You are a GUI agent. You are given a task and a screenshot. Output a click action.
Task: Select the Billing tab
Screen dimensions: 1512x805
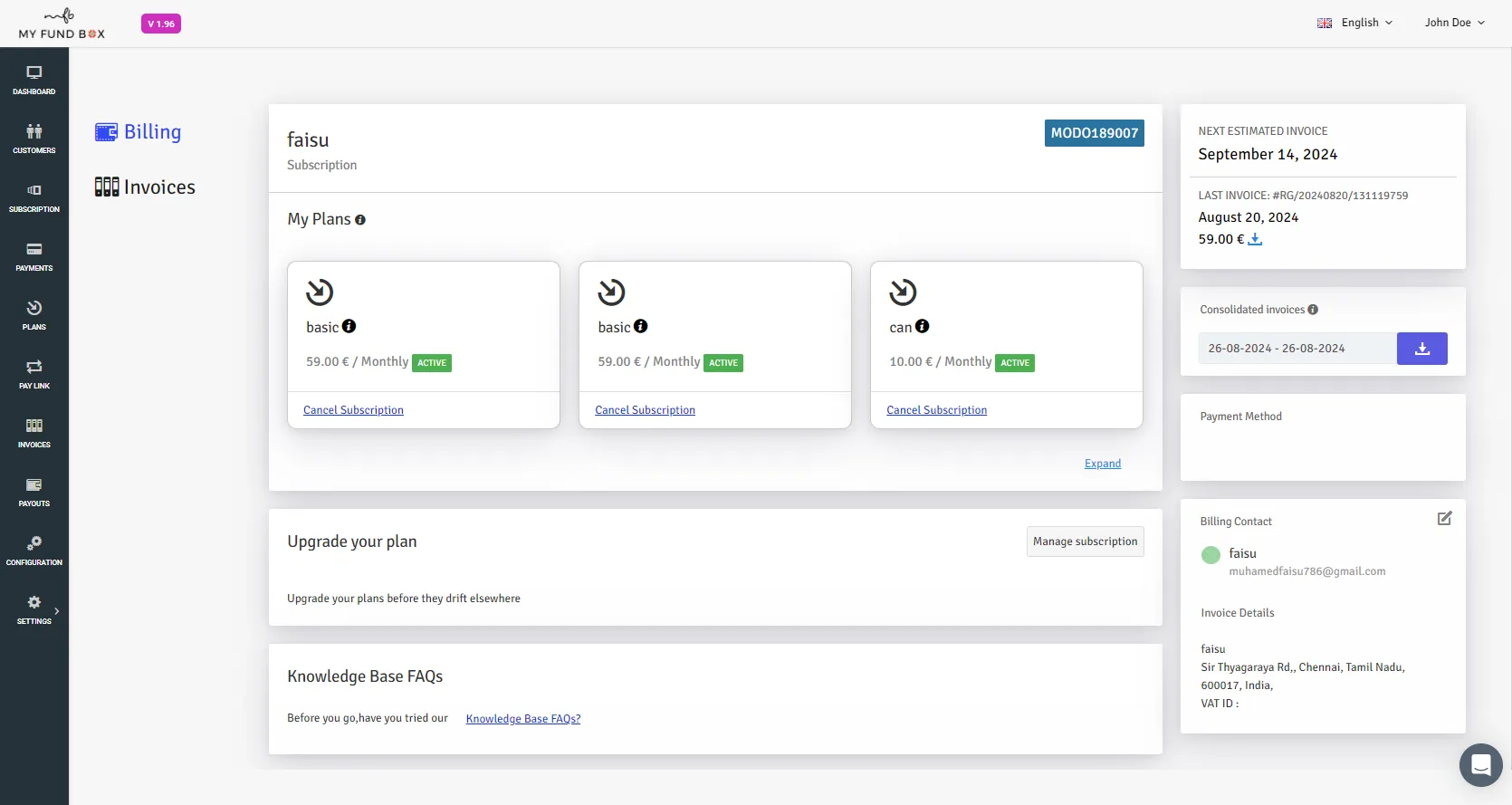(x=139, y=132)
